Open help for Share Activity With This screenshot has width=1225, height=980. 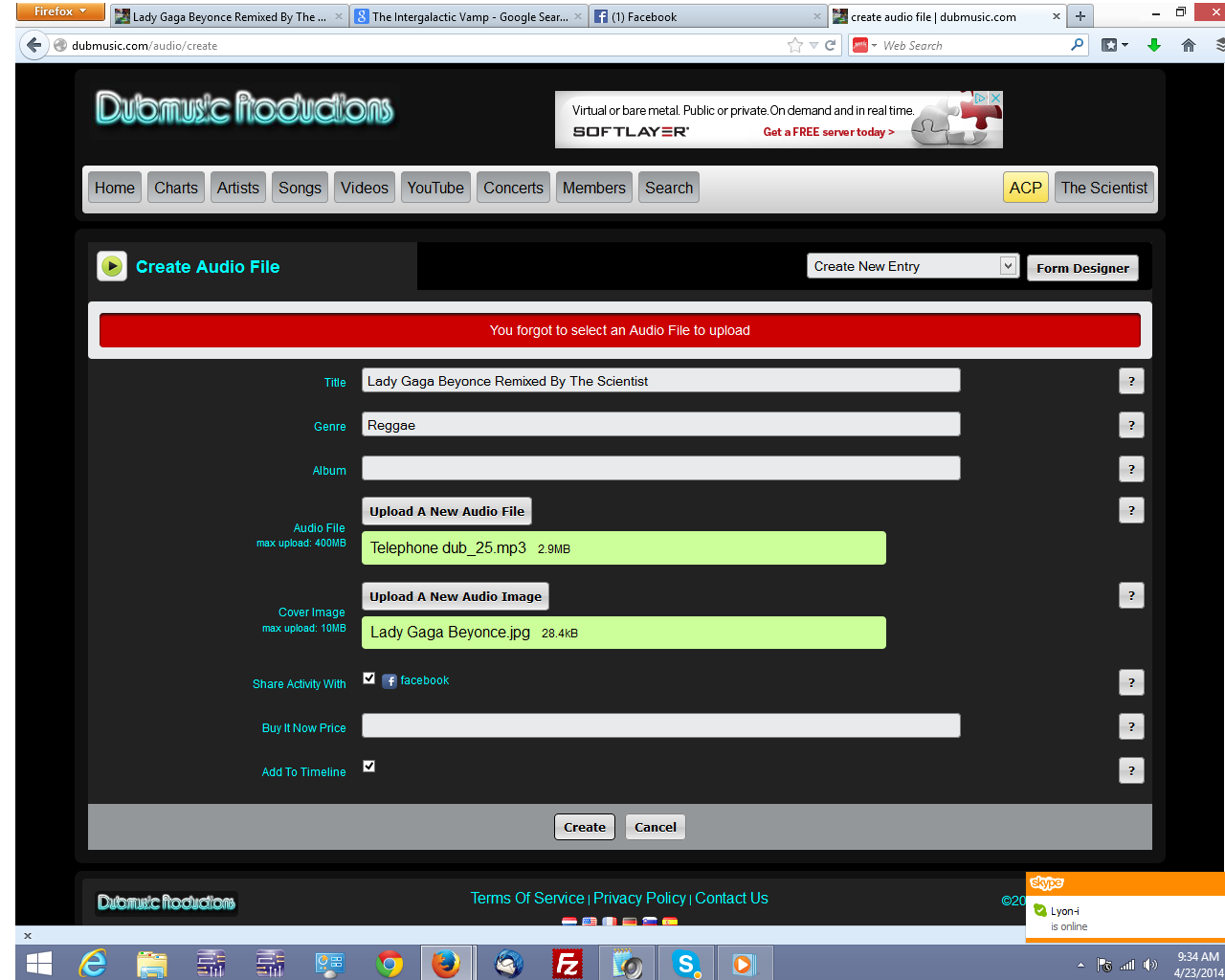1131,682
